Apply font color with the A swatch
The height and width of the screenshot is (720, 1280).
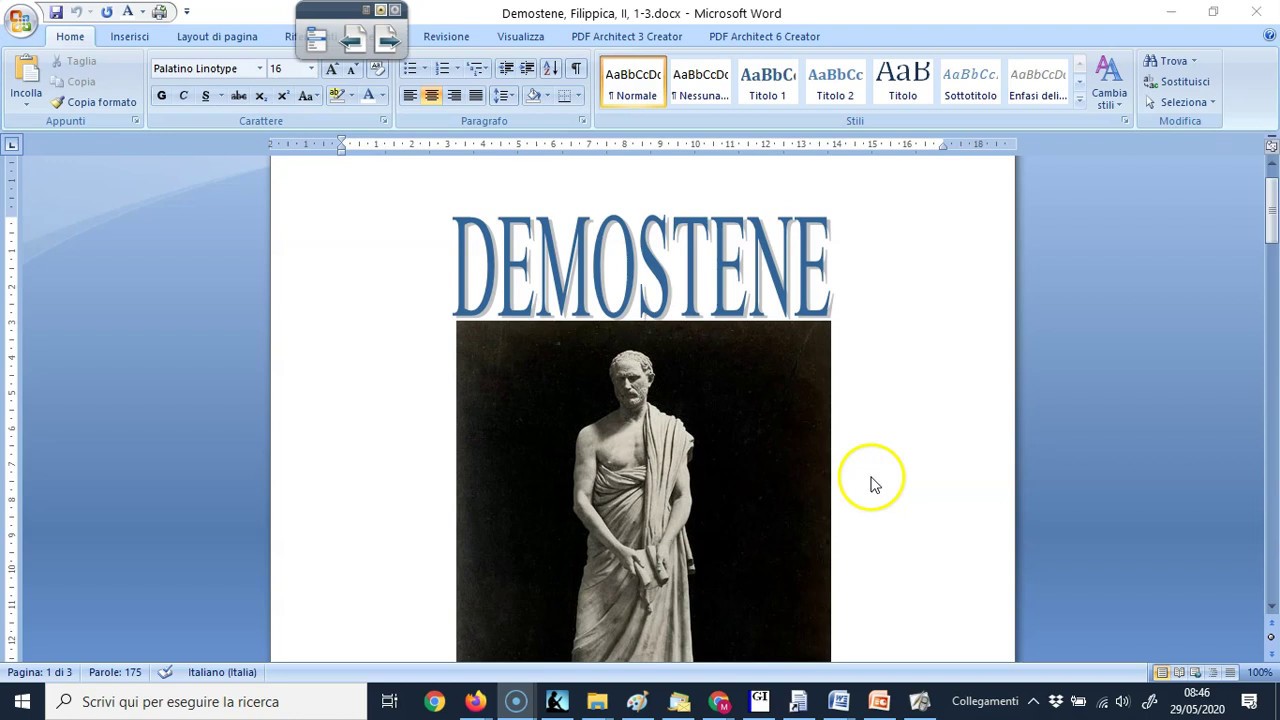click(368, 96)
